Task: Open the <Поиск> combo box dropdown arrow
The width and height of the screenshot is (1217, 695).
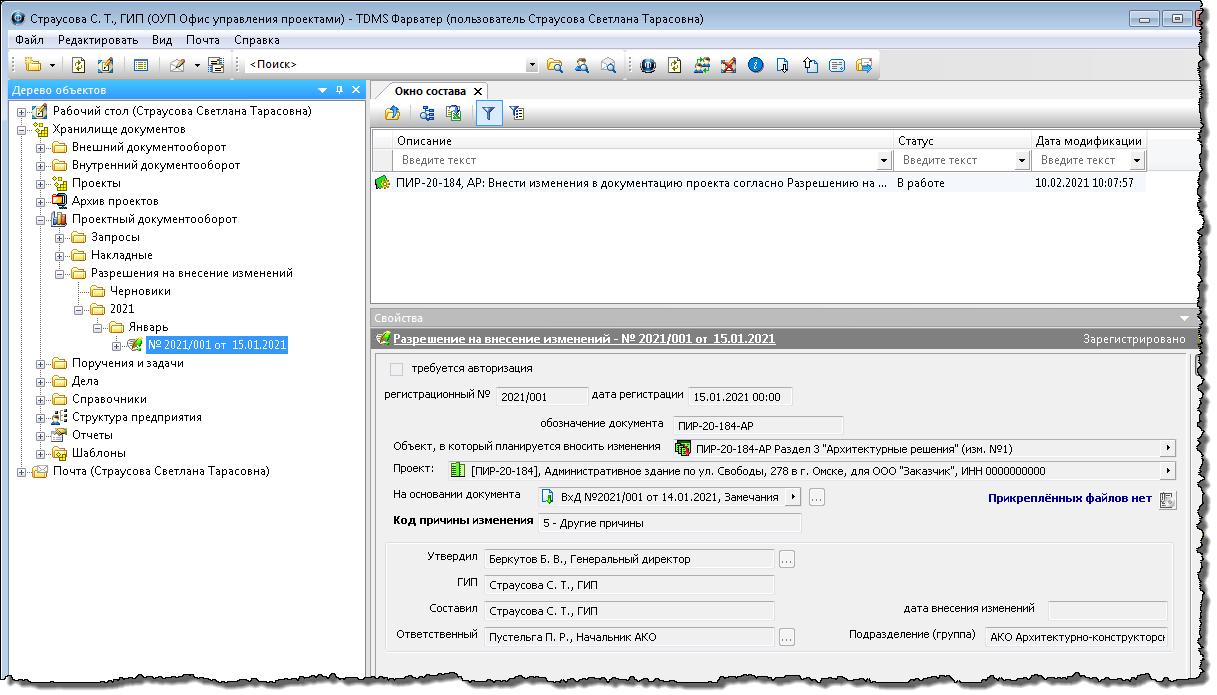Action: pyautogui.click(x=532, y=65)
